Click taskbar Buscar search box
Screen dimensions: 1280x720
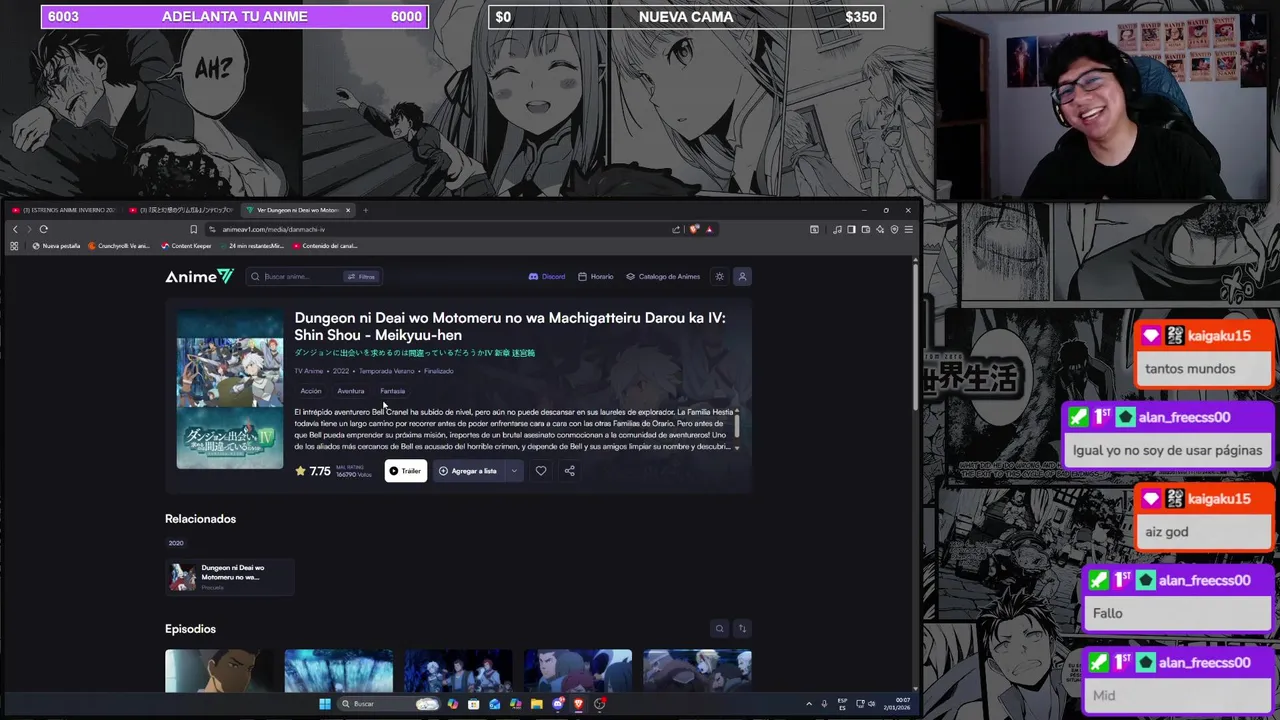point(389,704)
